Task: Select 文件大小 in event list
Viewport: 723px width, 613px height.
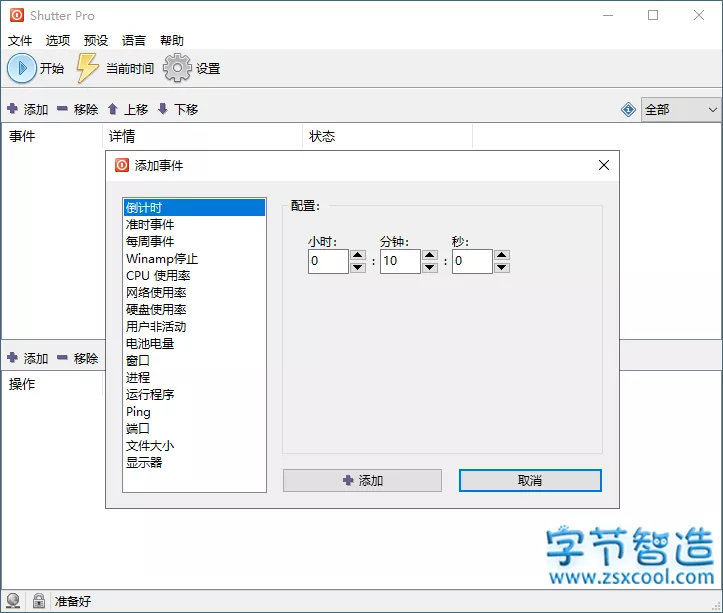Action: click(x=194, y=446)
